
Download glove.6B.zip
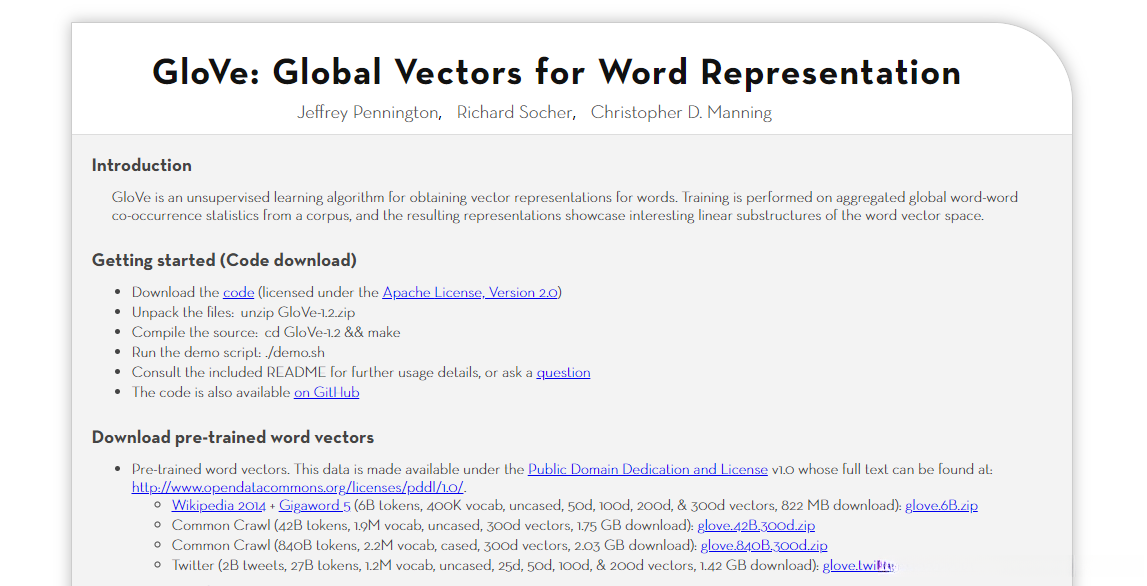pyautogui.click(x=941, y=506)
